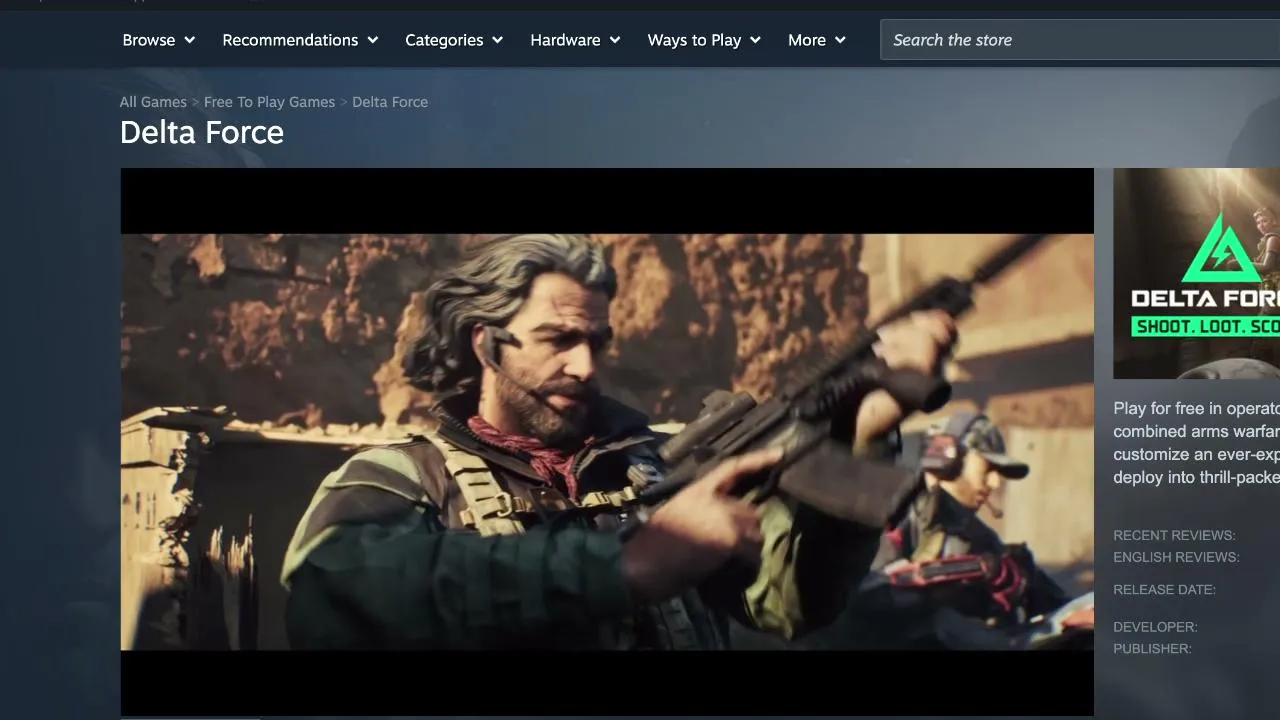Select the RELEASE DATE label
This screenshot has height=720, width=1280.
pyautogui.click(x=1164, y=590)
